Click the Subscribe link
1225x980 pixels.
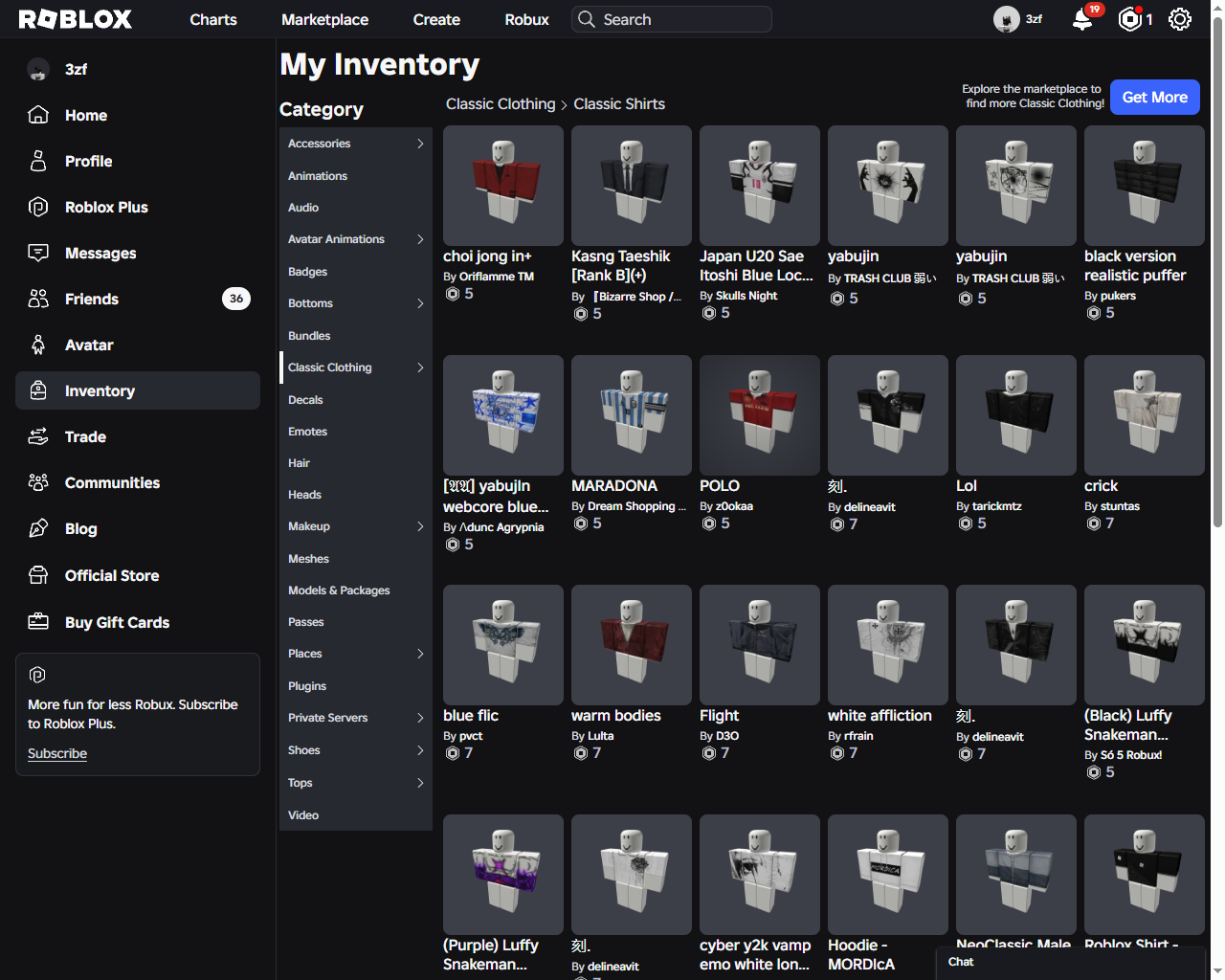tap(57, 753)
